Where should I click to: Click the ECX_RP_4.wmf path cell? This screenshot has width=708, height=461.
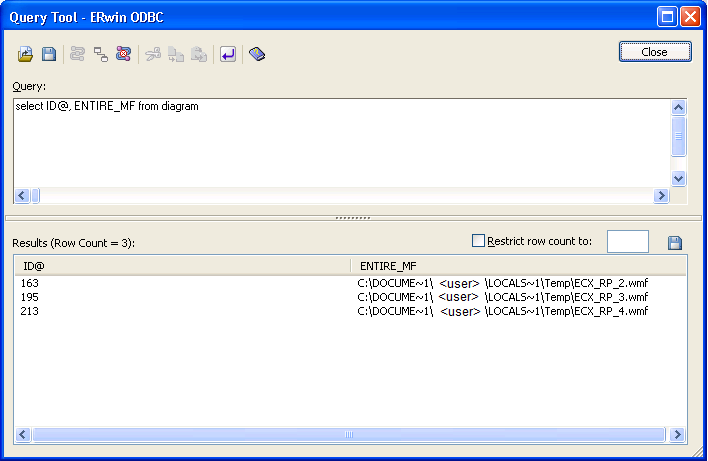[x=503, y=312]
